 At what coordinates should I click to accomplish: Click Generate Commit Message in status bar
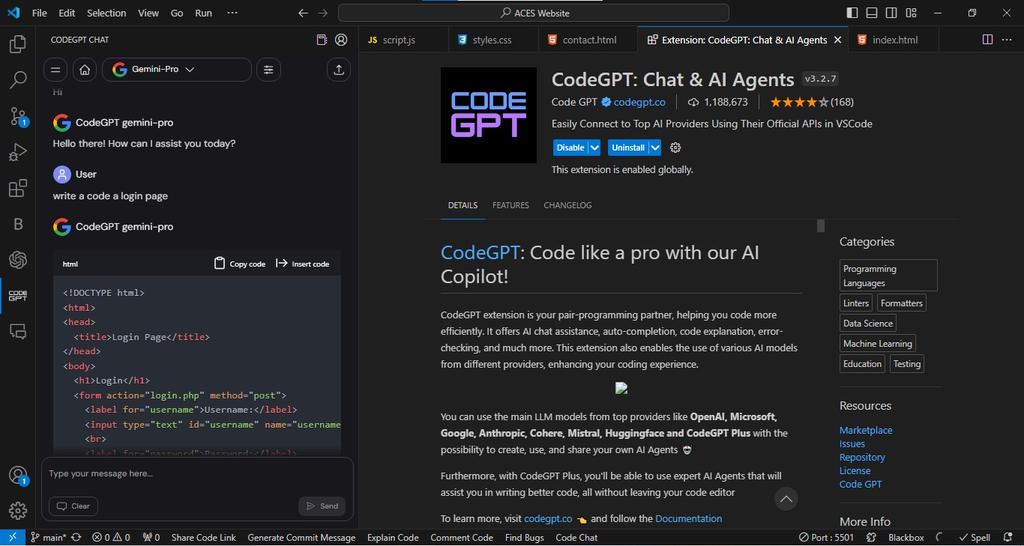tap(301, 538)
